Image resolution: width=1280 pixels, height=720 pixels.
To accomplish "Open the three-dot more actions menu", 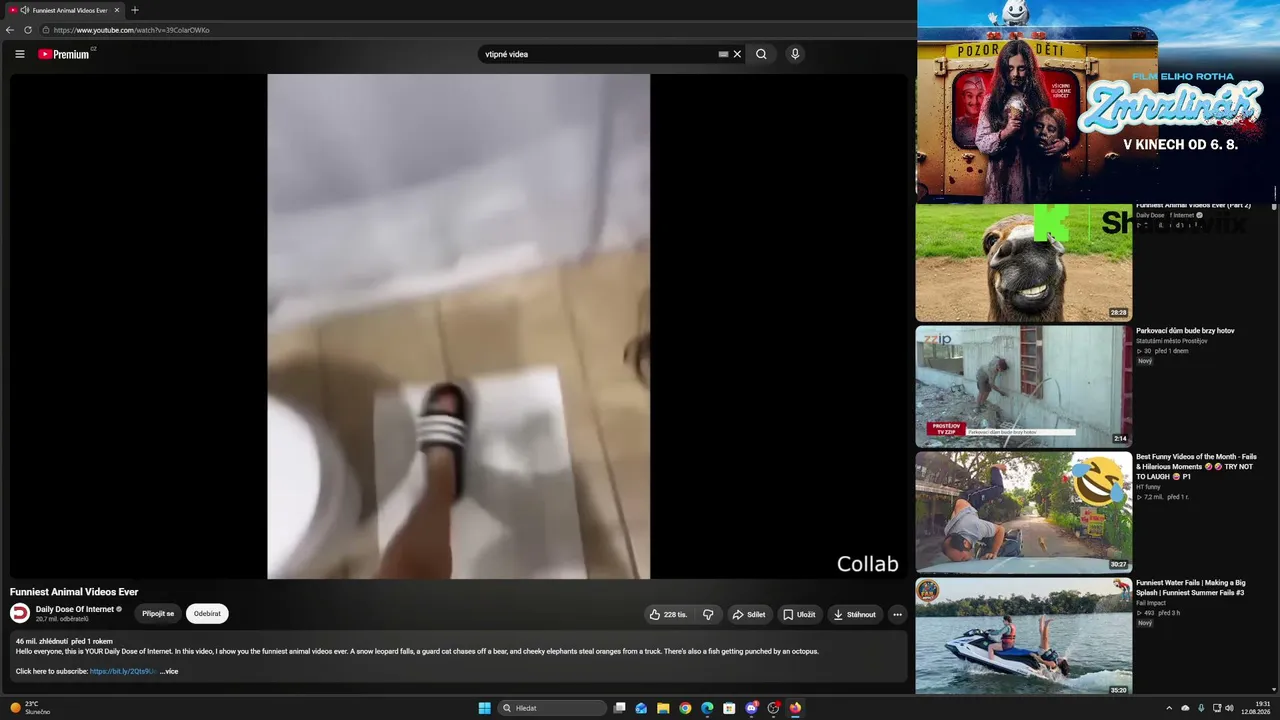I will click(x=897, y=614).
